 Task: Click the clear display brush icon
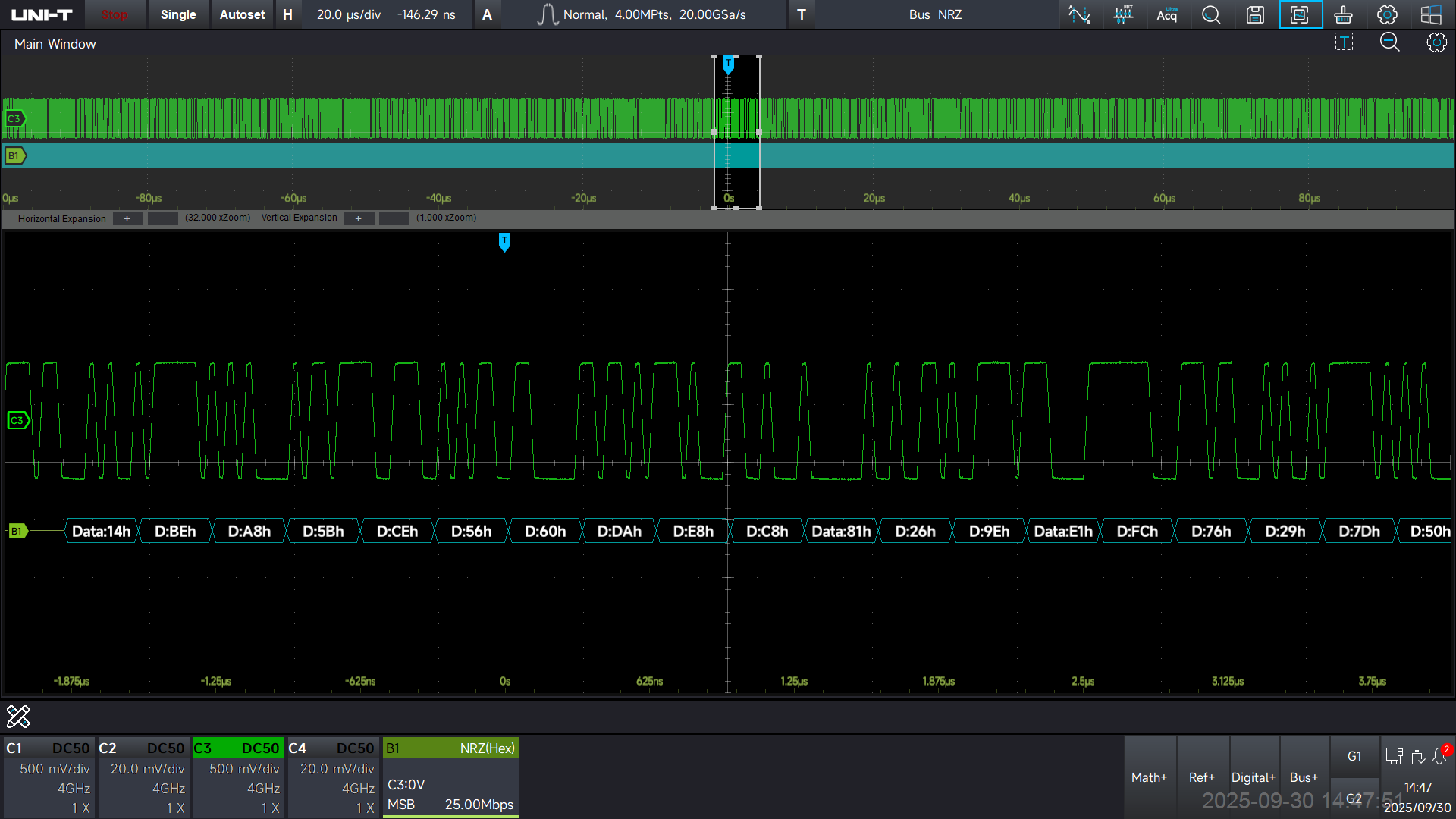click(x=1343, y=14)
